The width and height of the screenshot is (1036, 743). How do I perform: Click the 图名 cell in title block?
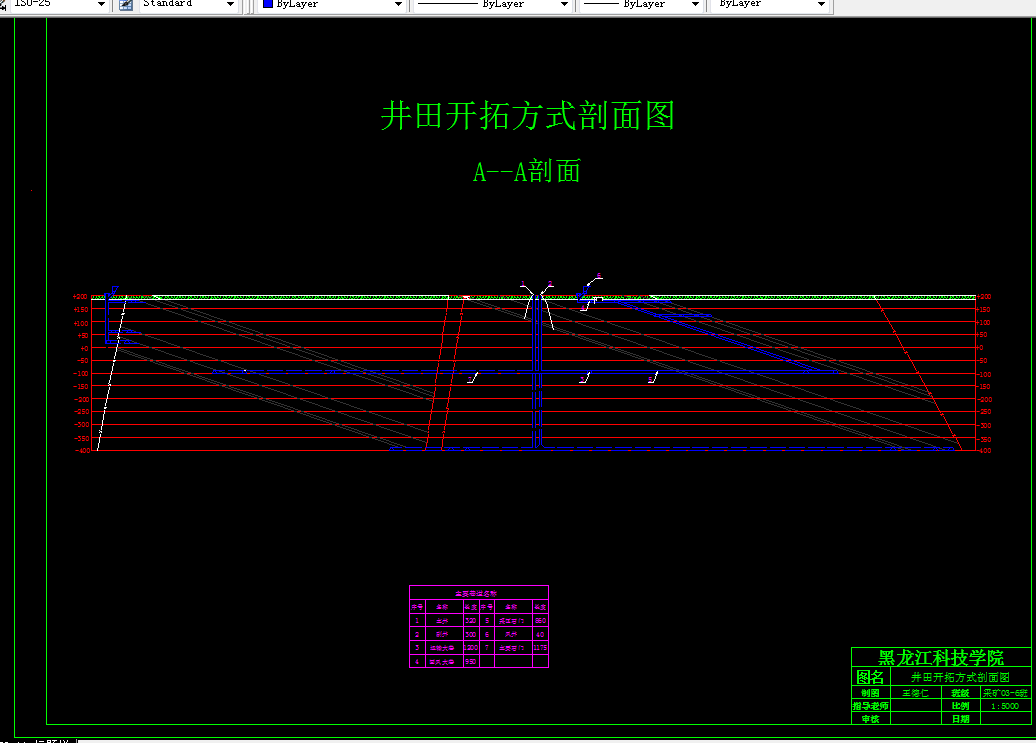tap(870, 677)
